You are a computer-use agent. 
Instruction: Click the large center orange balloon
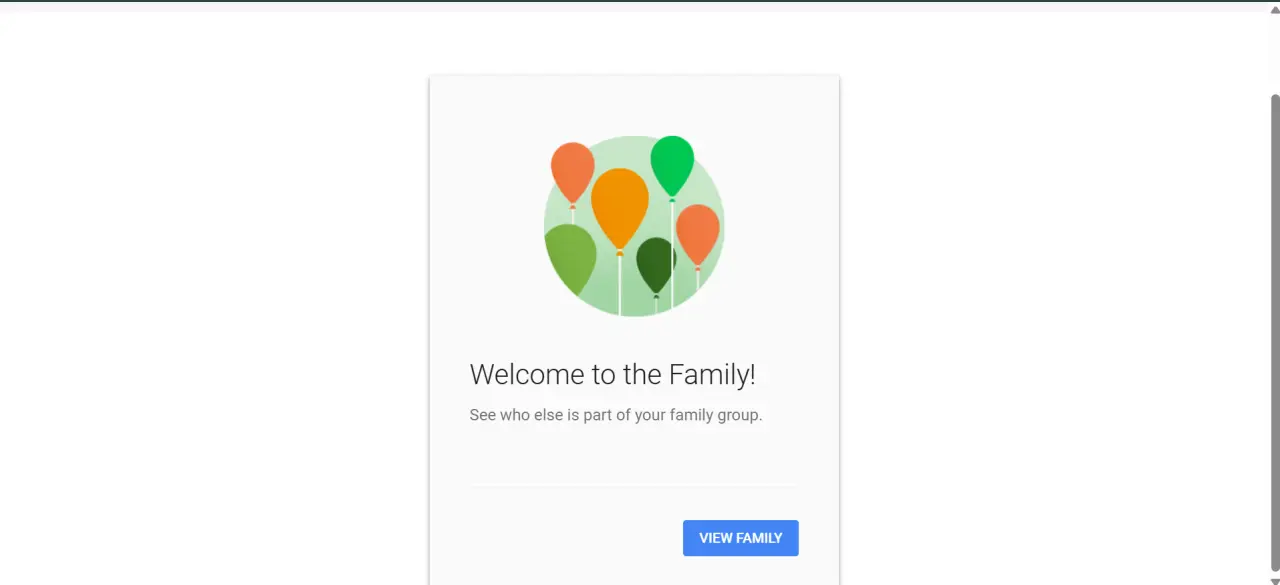[x=620, y=207]
